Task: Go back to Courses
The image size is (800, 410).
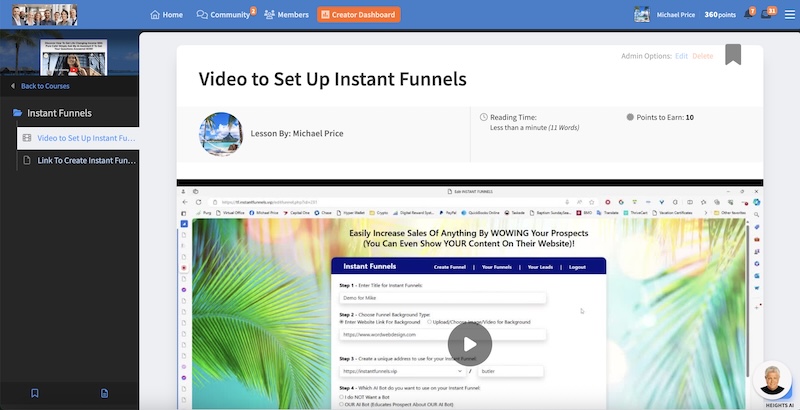Action: click(40, 86)
